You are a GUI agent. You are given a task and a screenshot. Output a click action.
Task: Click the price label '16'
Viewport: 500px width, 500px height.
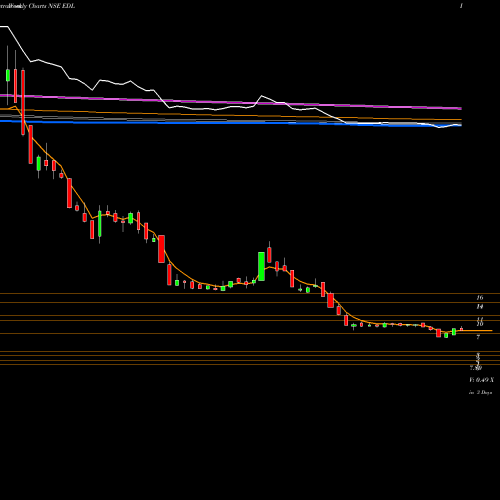point(480,298)
